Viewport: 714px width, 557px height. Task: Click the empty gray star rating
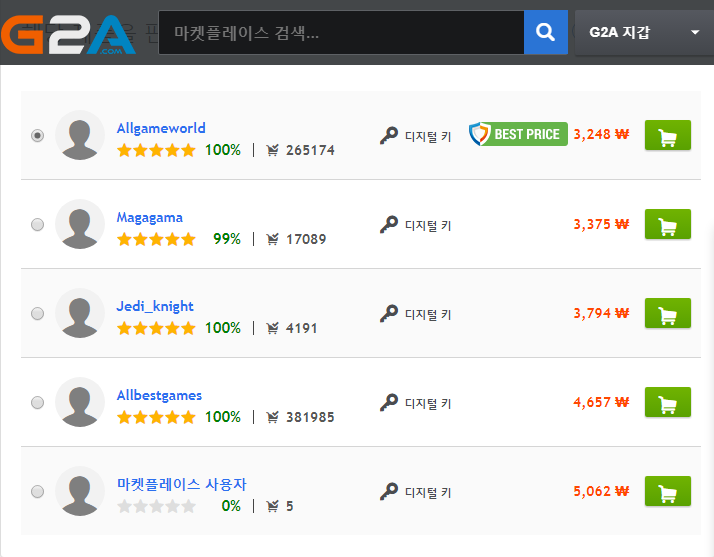[156, 506]
